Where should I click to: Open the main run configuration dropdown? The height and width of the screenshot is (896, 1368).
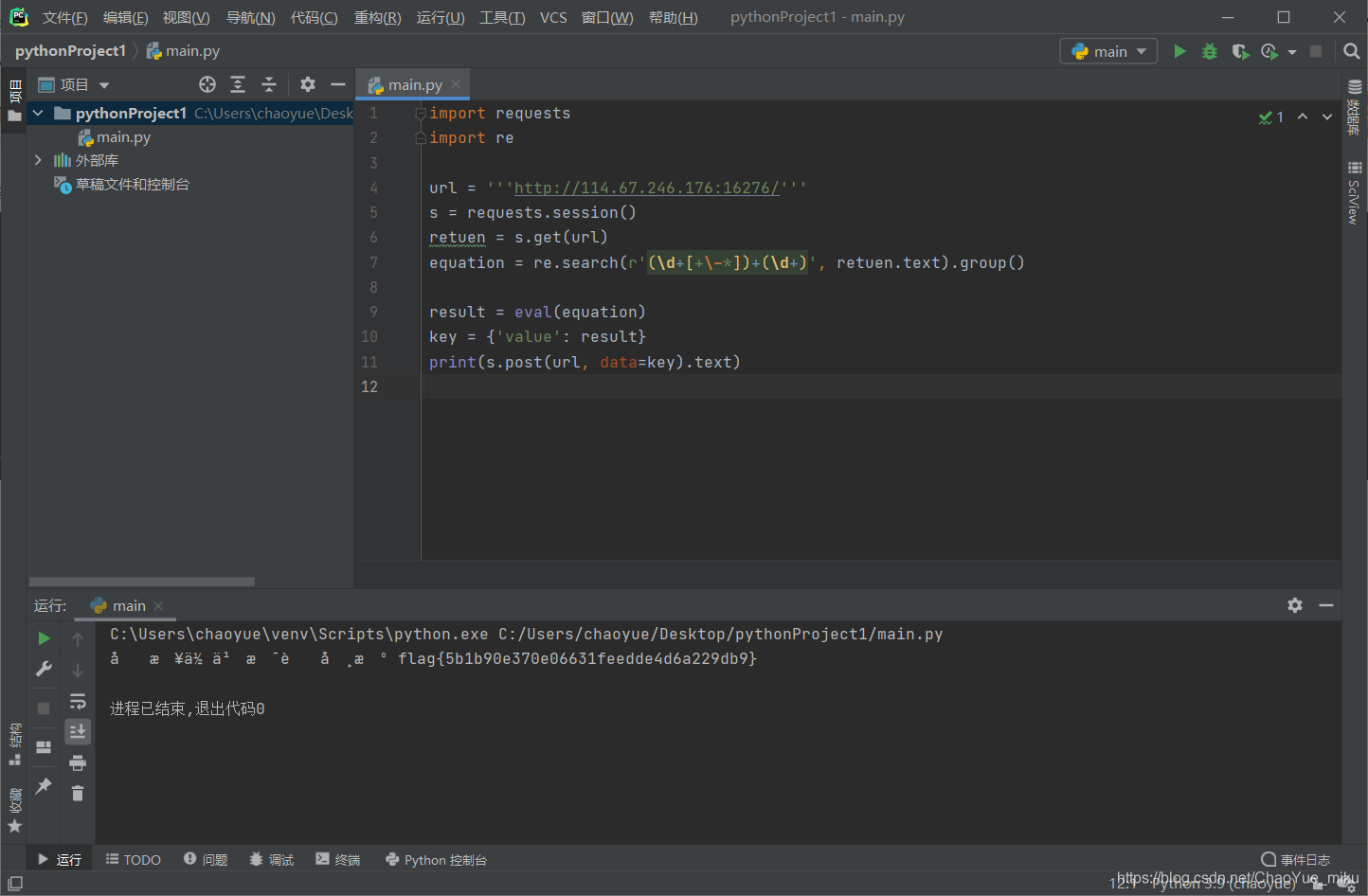point(1108,51)
